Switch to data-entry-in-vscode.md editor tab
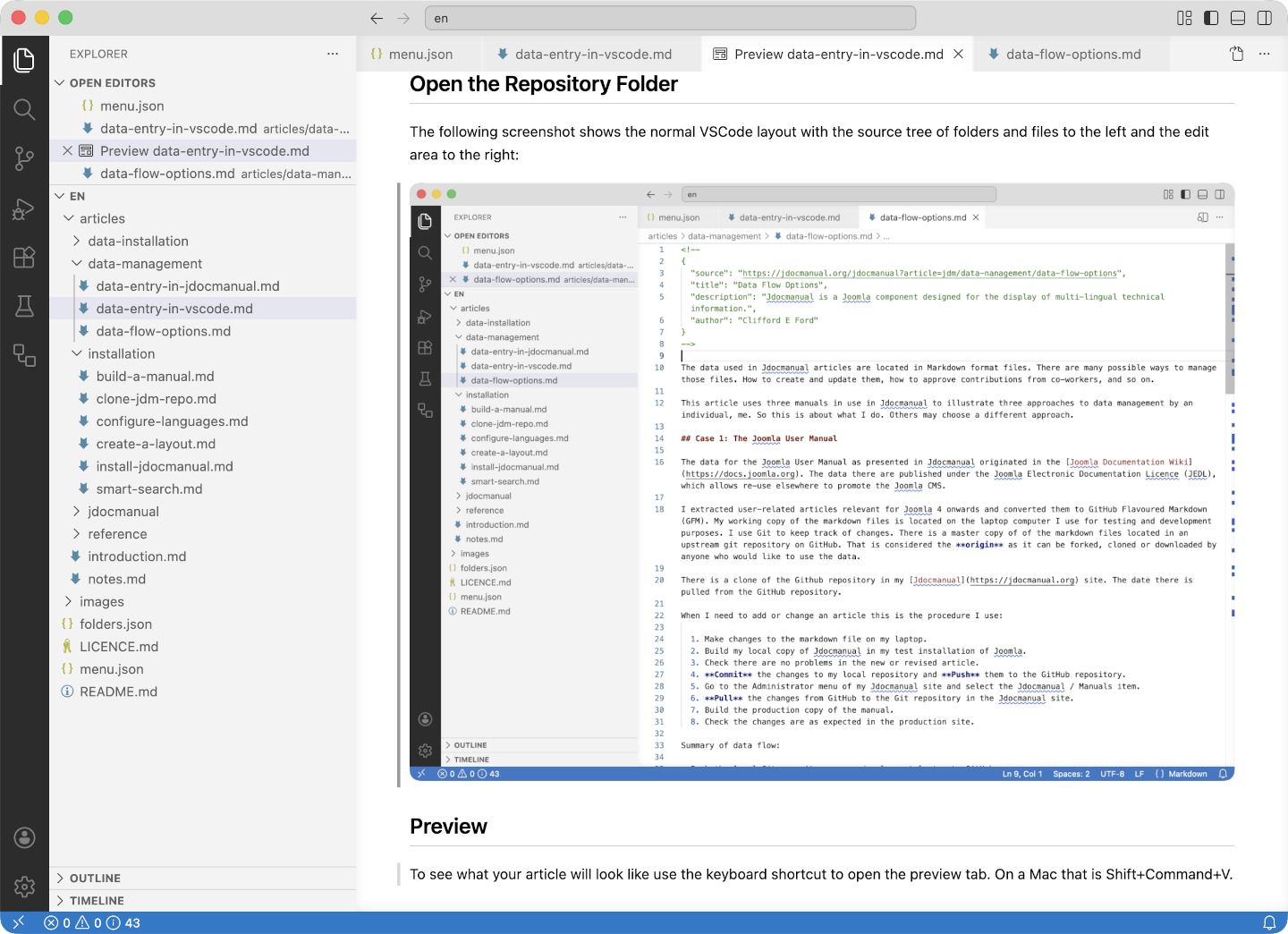The image size is (1288, 934). (x=592, y=54)
